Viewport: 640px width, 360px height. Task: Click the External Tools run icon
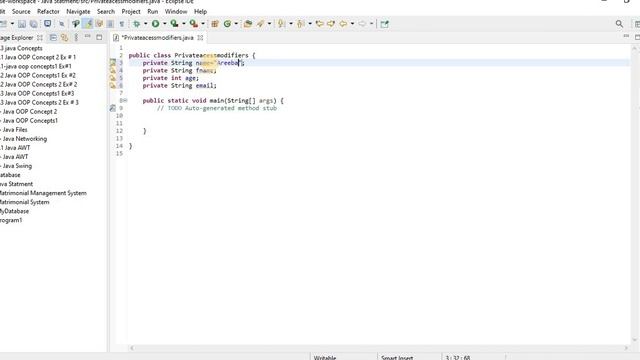pyautogui.click(x=194, y=24)
